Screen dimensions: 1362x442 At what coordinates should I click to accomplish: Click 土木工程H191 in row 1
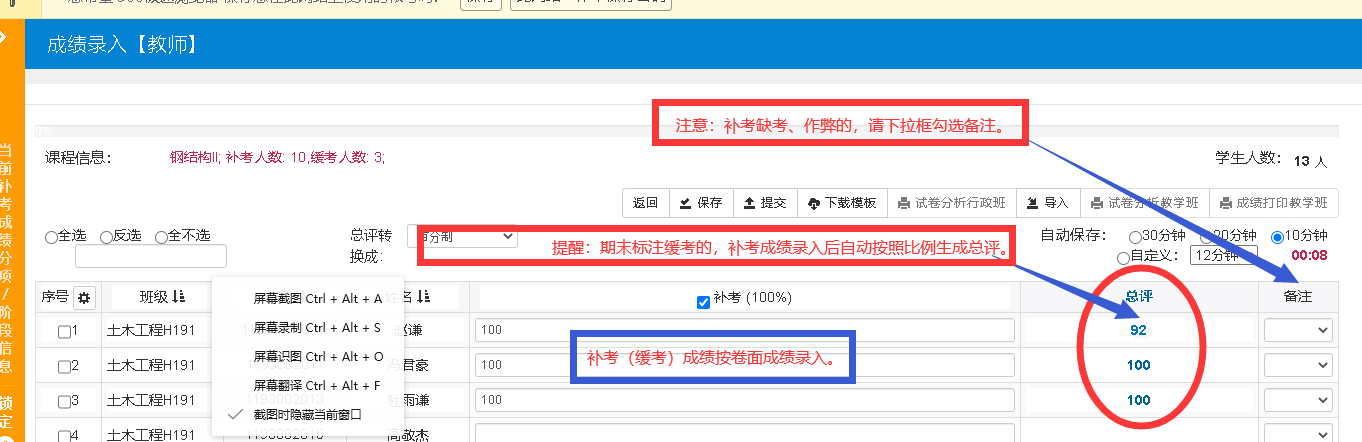click(x=152, y=331)
